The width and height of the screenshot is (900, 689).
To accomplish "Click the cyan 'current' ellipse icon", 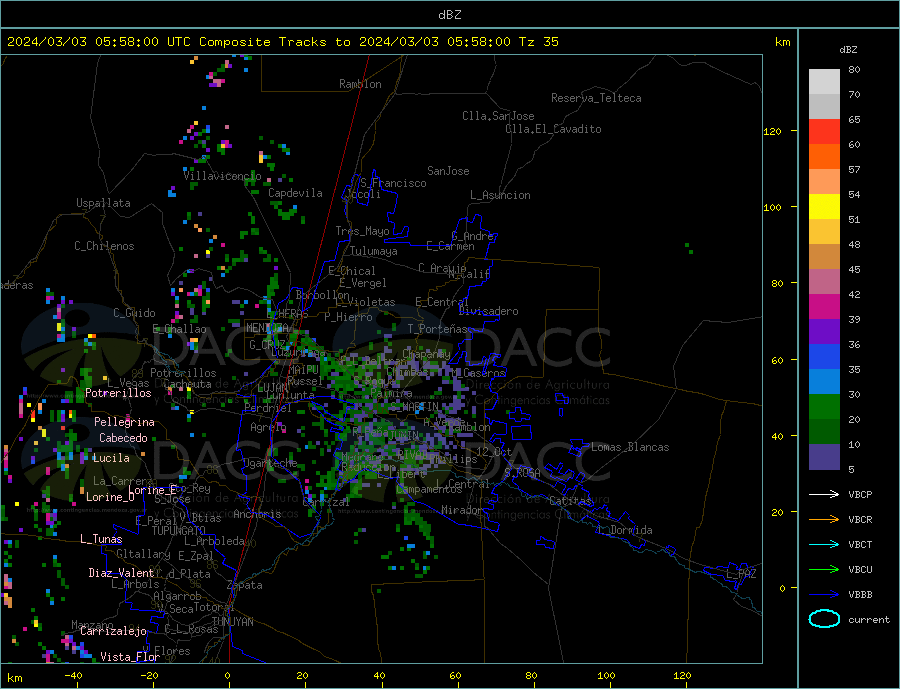I will tap(824, 619).
